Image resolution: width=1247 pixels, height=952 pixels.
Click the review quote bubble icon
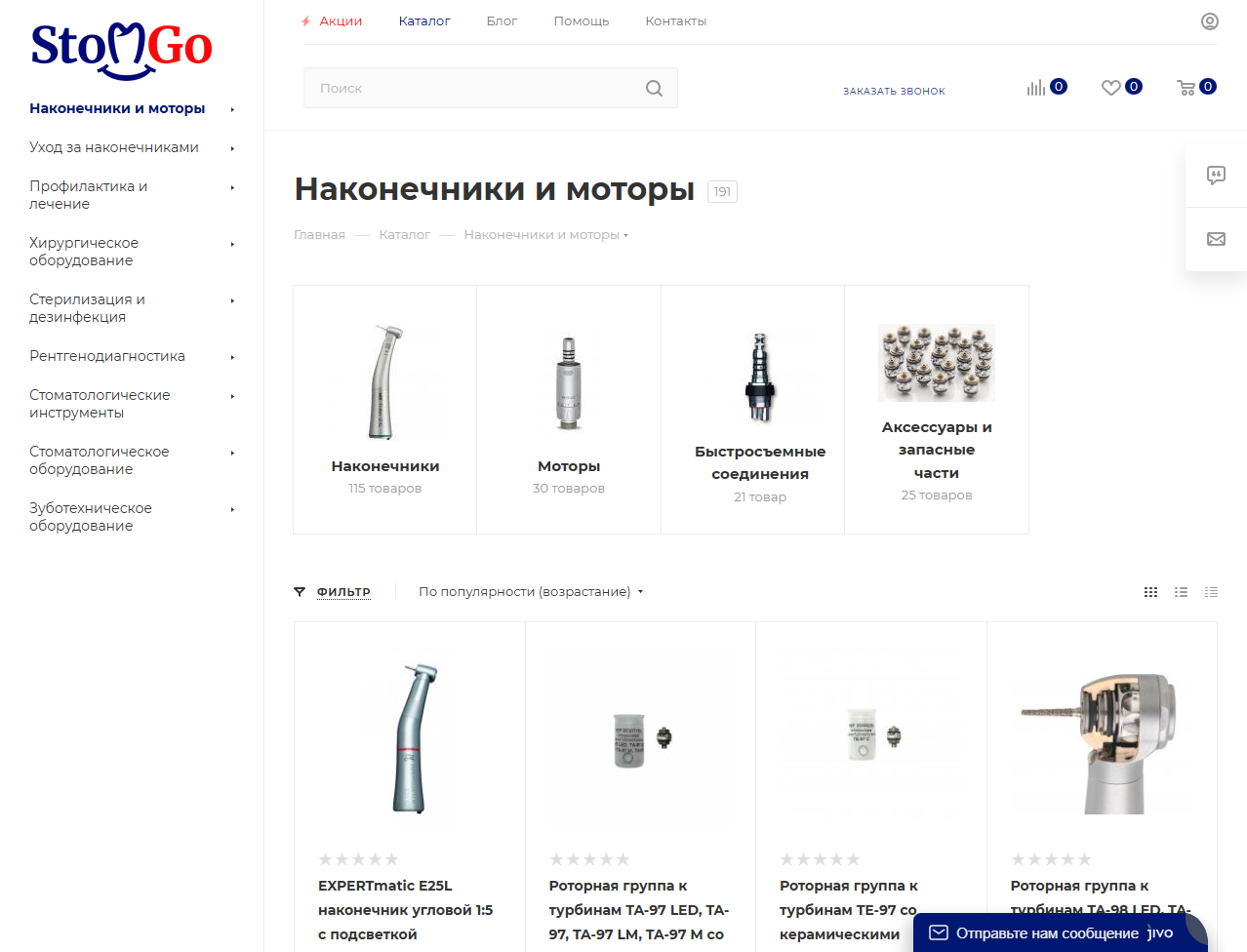click(1216, 176)
